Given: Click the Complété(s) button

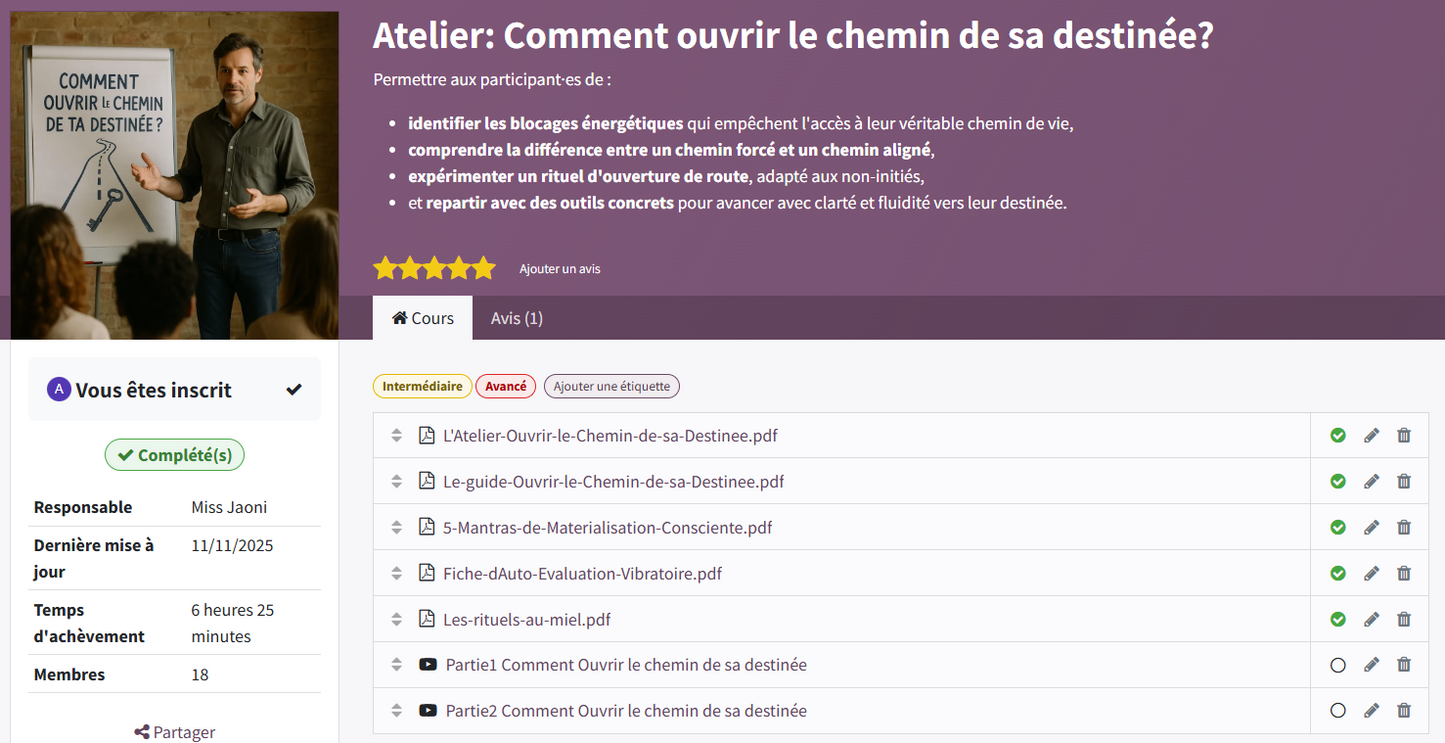Looking at the screenshot, I should click(174, 454).
